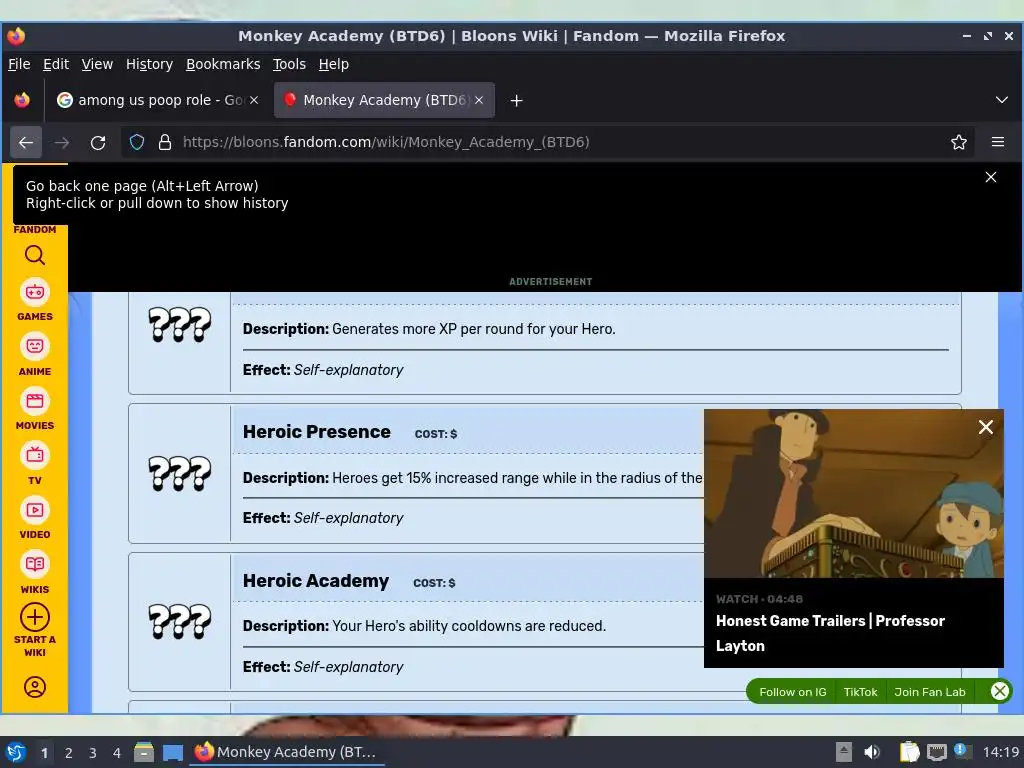The height and width of the screenshot is (768, 1024).
Task: Click the Heroic Presence heading
Action: [317, 432]
